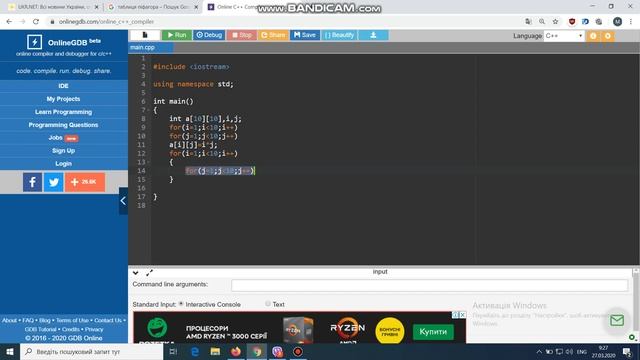Viewport: 640px width, 360px height.
Task: Click the first orange settings icon
Action: point(593,36)
